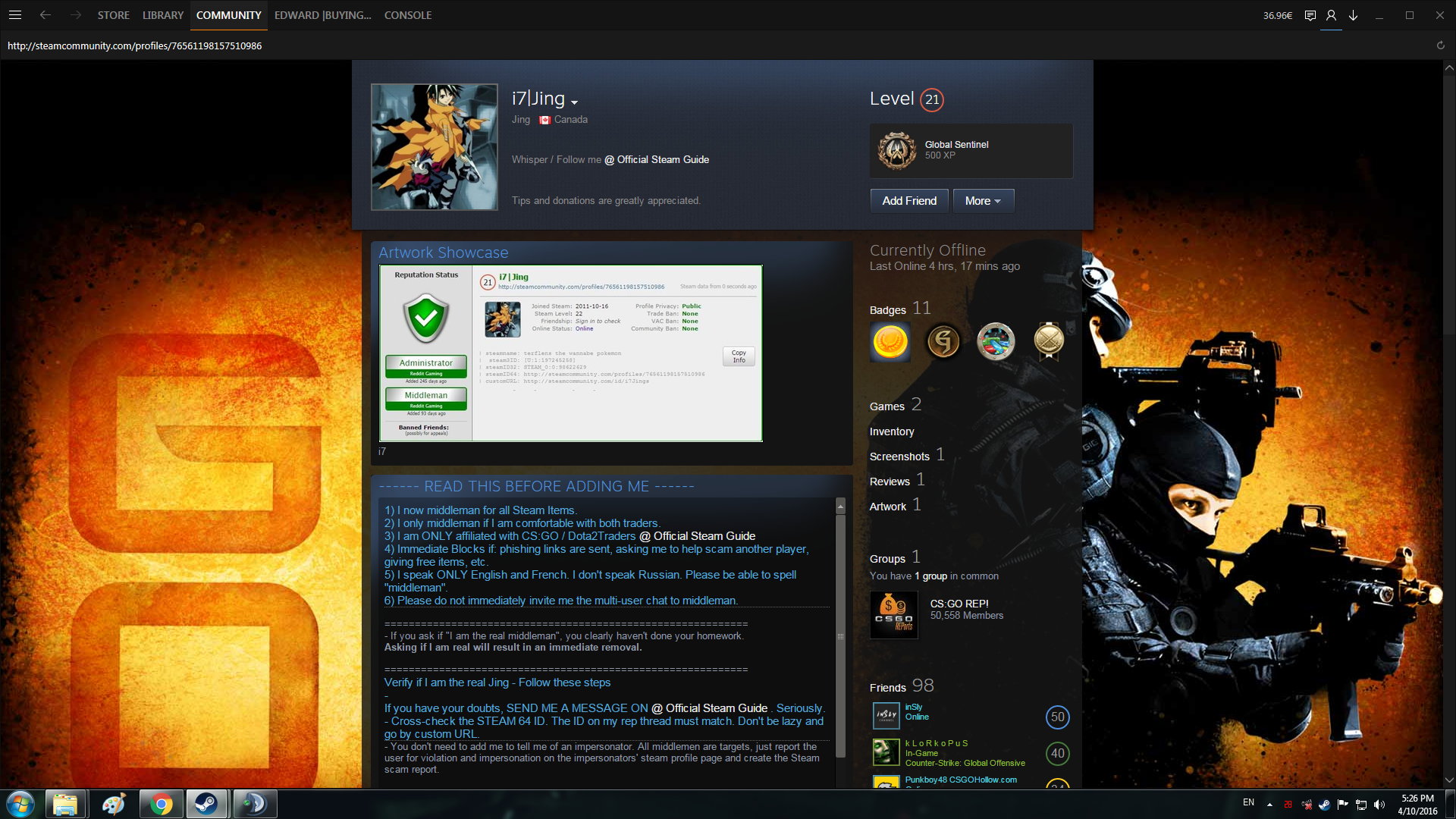Screen dimensions: 1456x819
Task: Open the downloads arrow icon
Action: [x=1353, y=15]
